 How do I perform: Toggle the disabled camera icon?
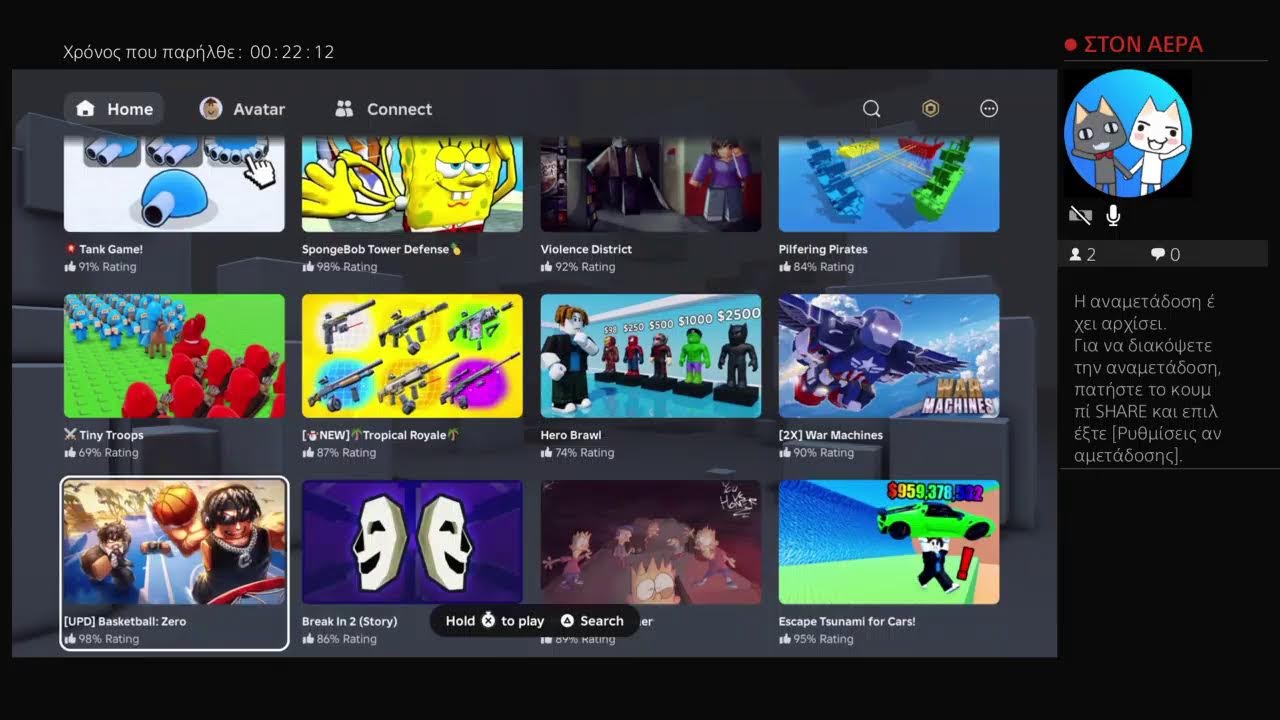coord(1080,215)
